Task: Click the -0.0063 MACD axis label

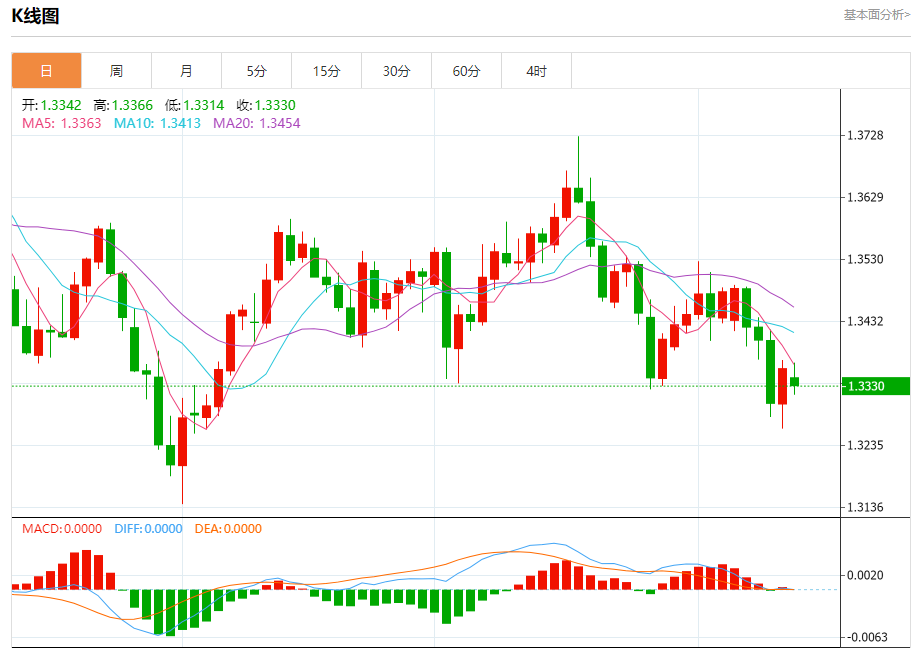Action: [866, 637]
